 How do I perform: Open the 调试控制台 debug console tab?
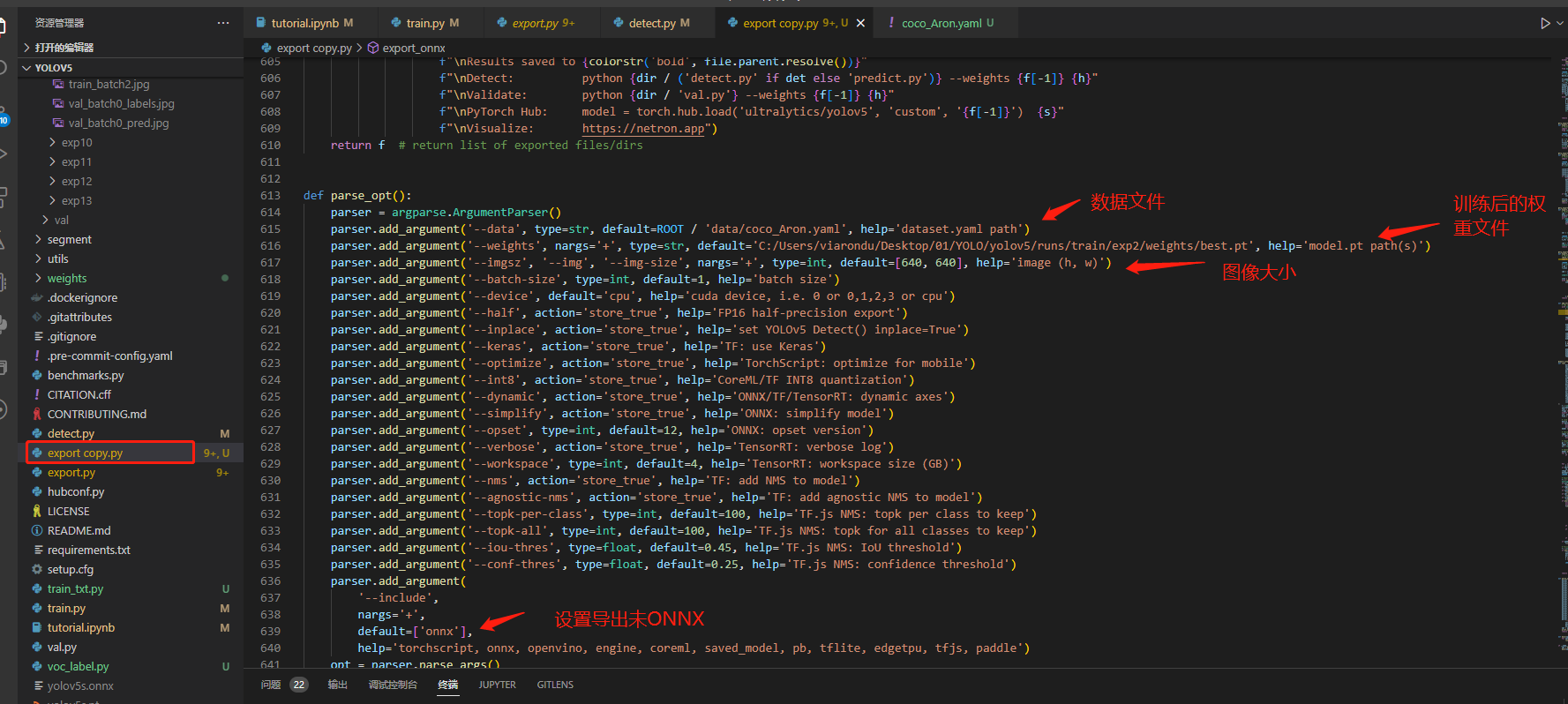[x=393, y=685]
